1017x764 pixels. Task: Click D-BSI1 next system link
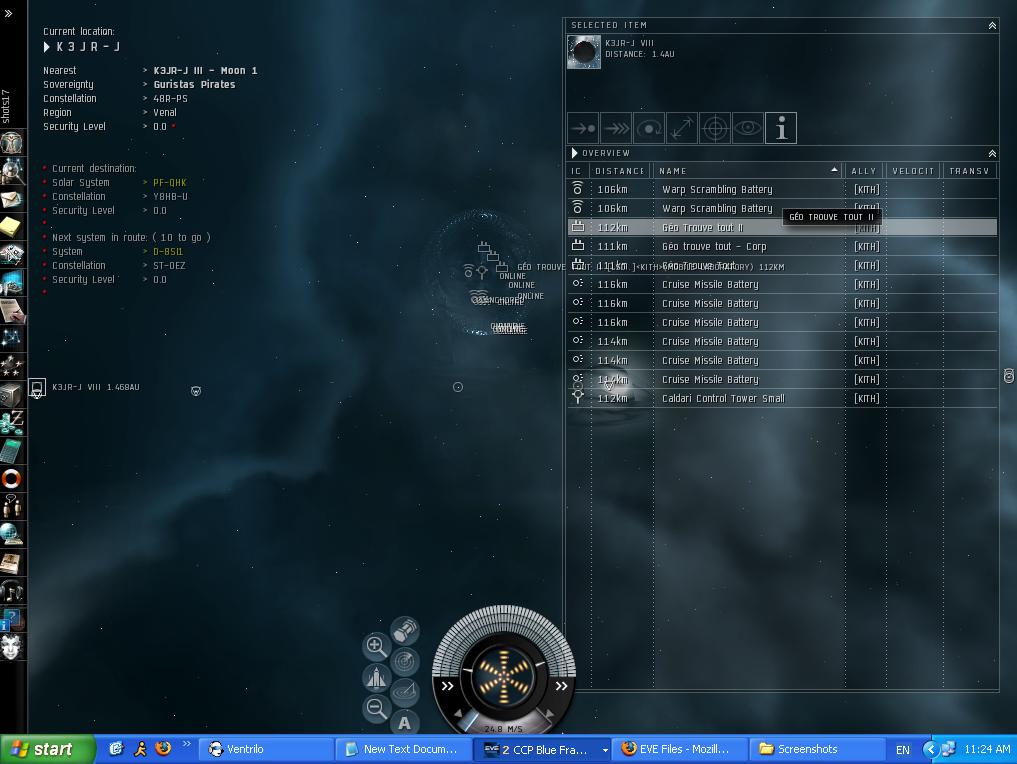(x=167, y=252)
